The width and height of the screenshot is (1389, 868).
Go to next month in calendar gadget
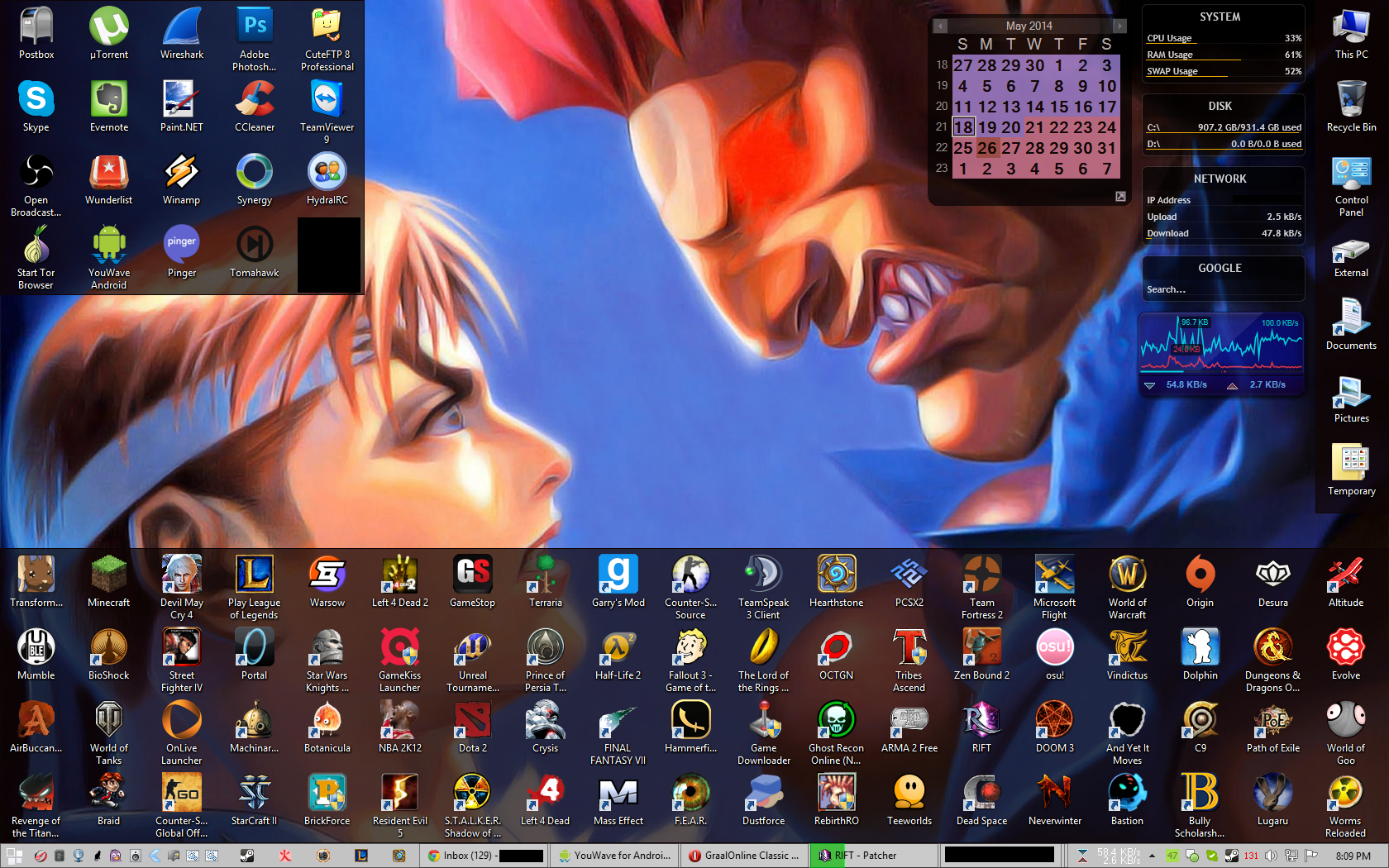[1119, 26]
